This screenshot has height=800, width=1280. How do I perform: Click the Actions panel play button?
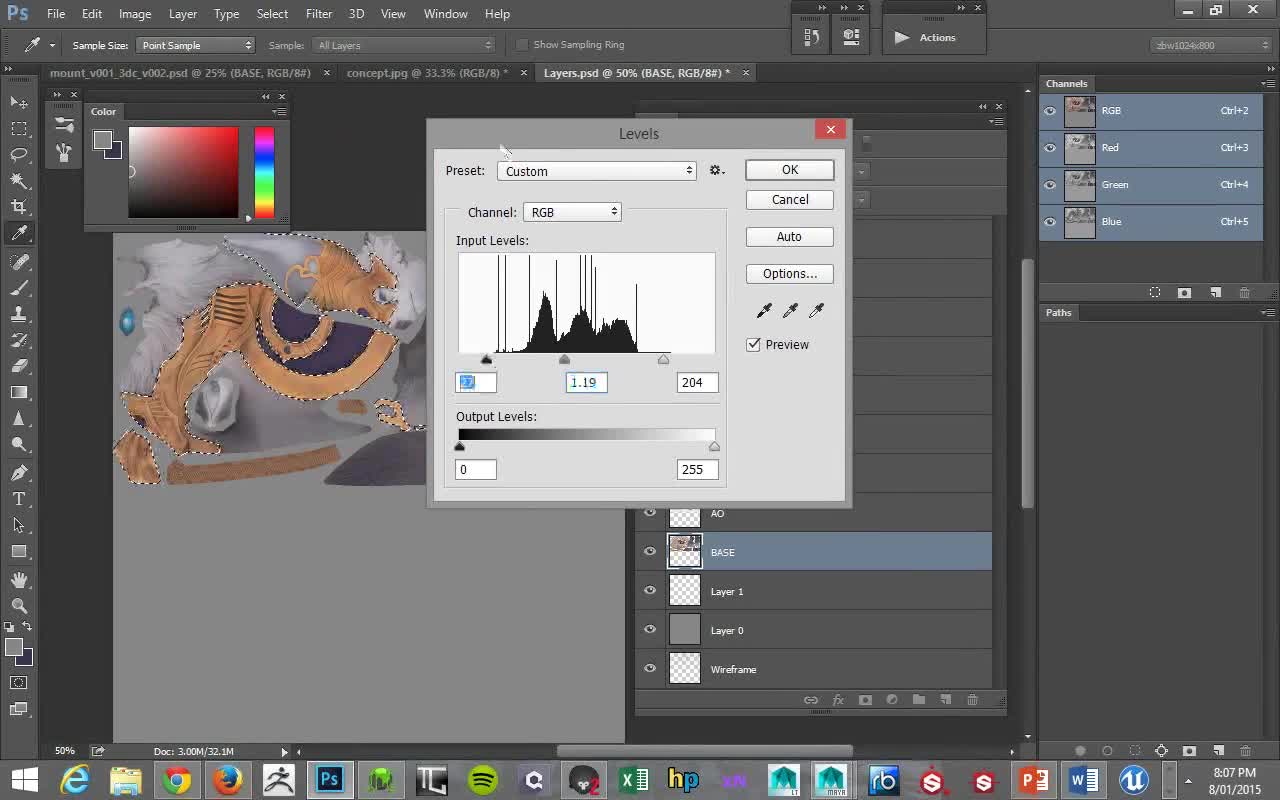tap(902, 38)
